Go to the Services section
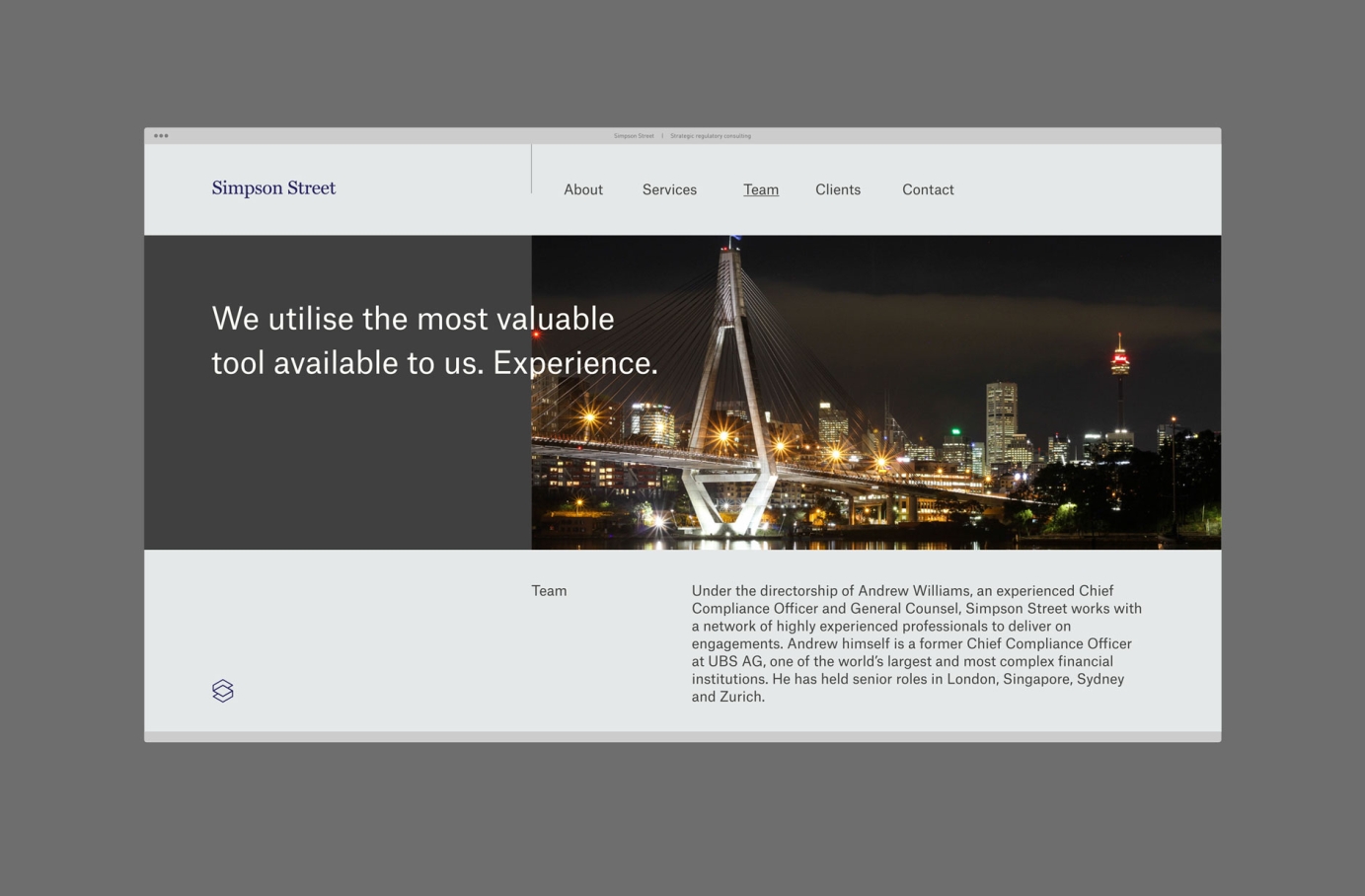 point(669,189)
